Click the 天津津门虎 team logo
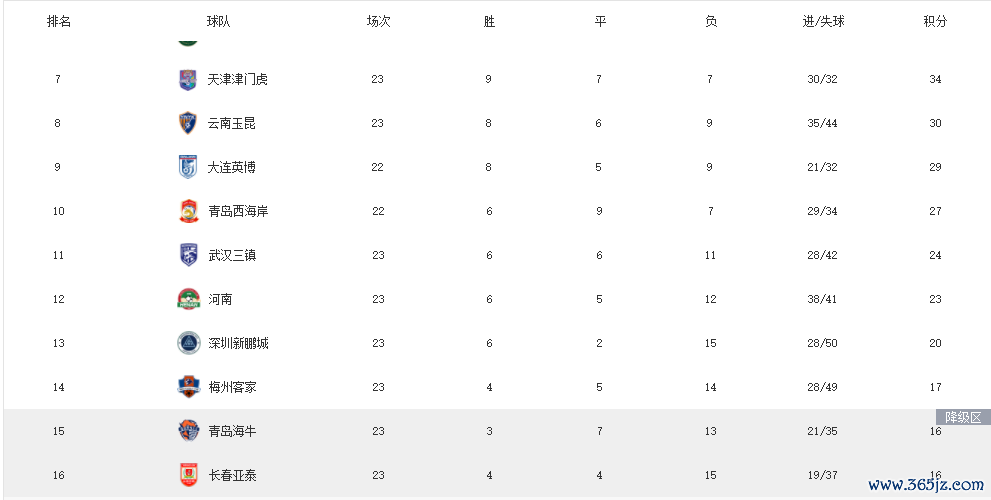This screenshot has height=500, width=991. pos(188,80)
